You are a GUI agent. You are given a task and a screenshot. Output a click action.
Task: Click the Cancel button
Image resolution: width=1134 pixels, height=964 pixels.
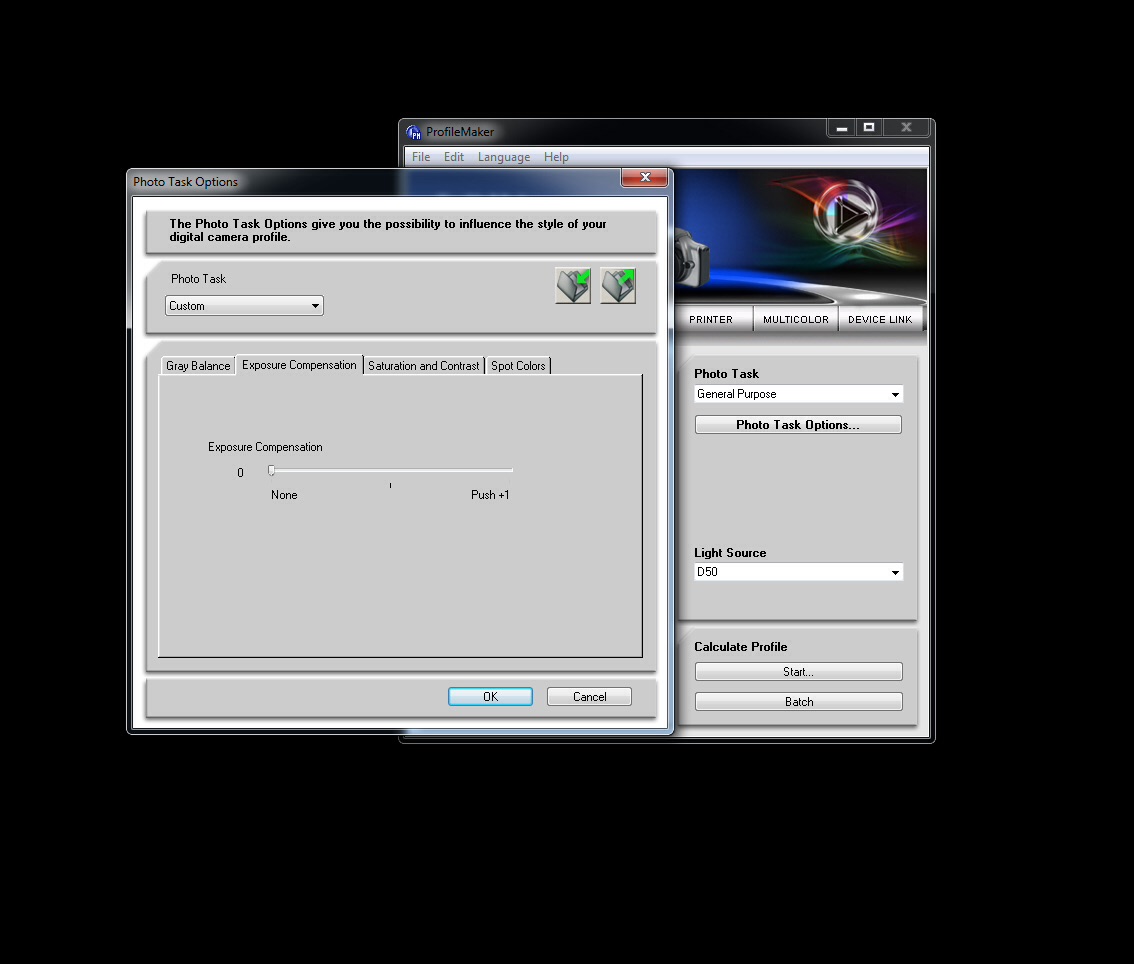click(589, 696)
